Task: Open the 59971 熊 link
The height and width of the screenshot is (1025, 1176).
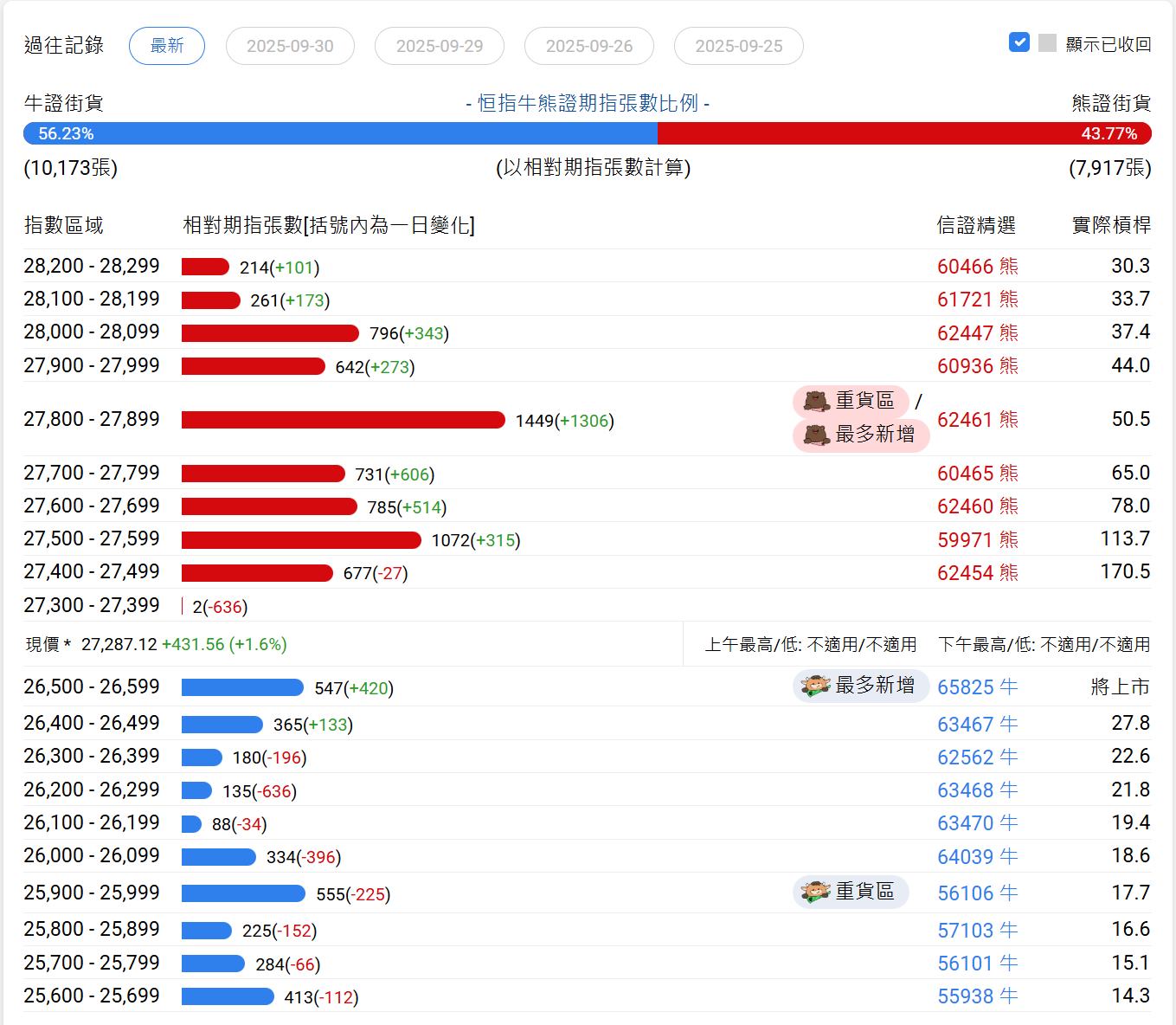Action: tap(978, 539)
